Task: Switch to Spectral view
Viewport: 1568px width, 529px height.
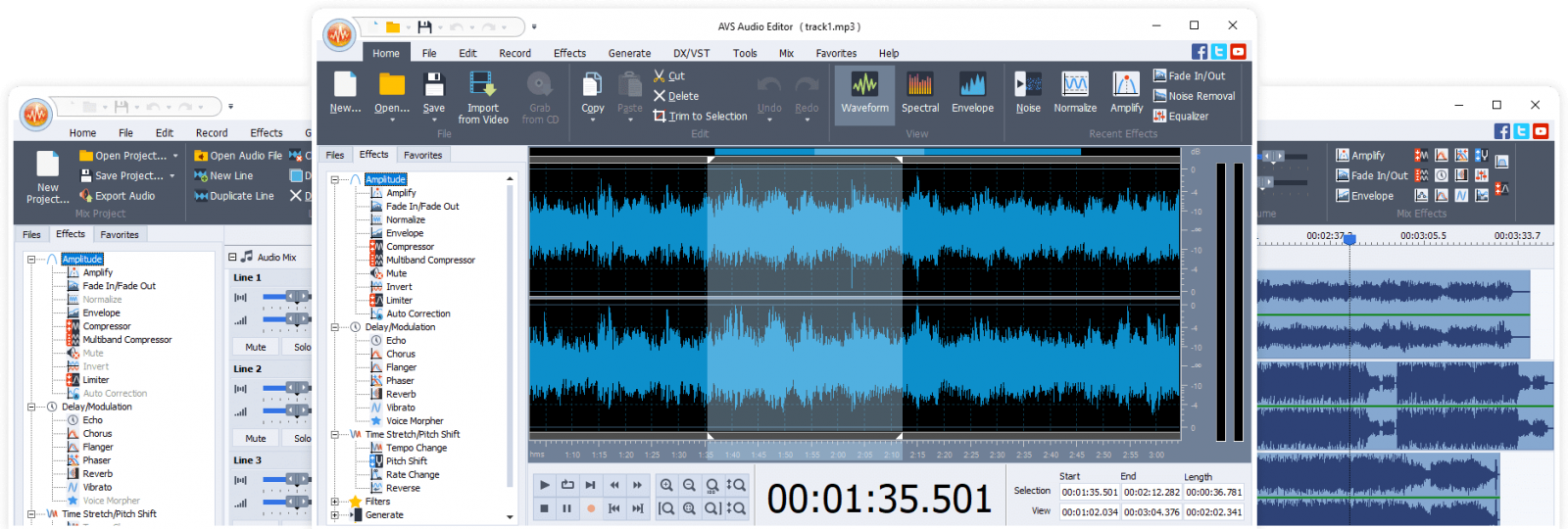Action: pyautogui.click(x=920, y=93)
